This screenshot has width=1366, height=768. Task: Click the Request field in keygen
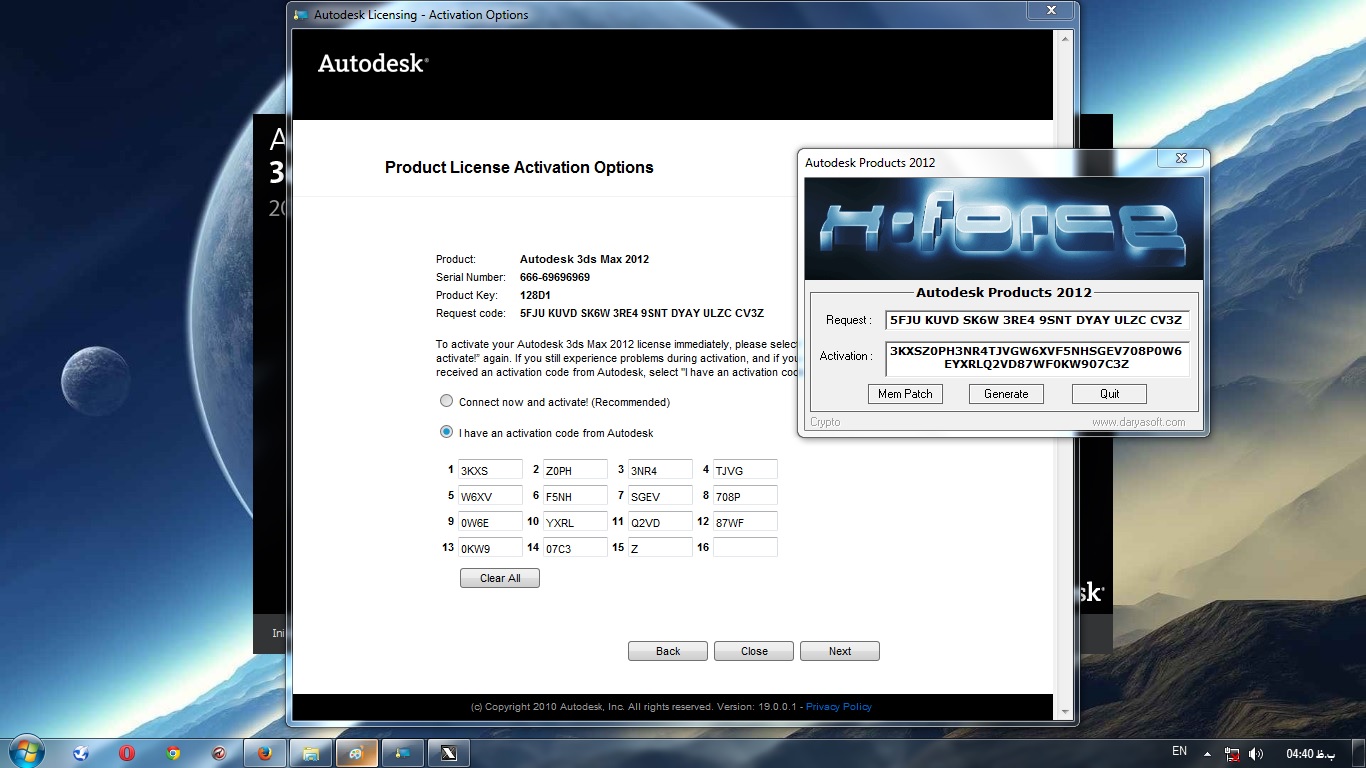pyautogui.click(x=1037, y=320)
